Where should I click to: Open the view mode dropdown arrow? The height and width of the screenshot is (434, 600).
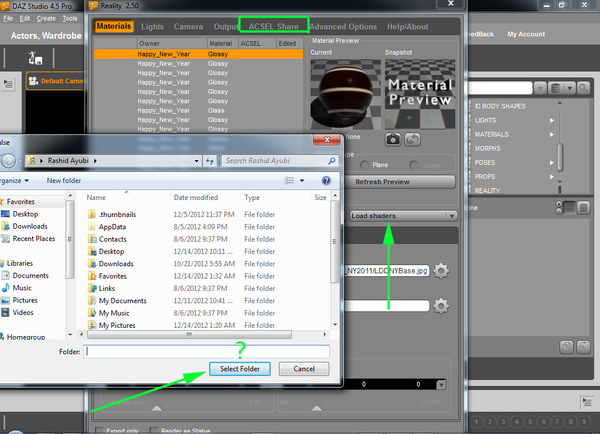click(x=302, y=180)
